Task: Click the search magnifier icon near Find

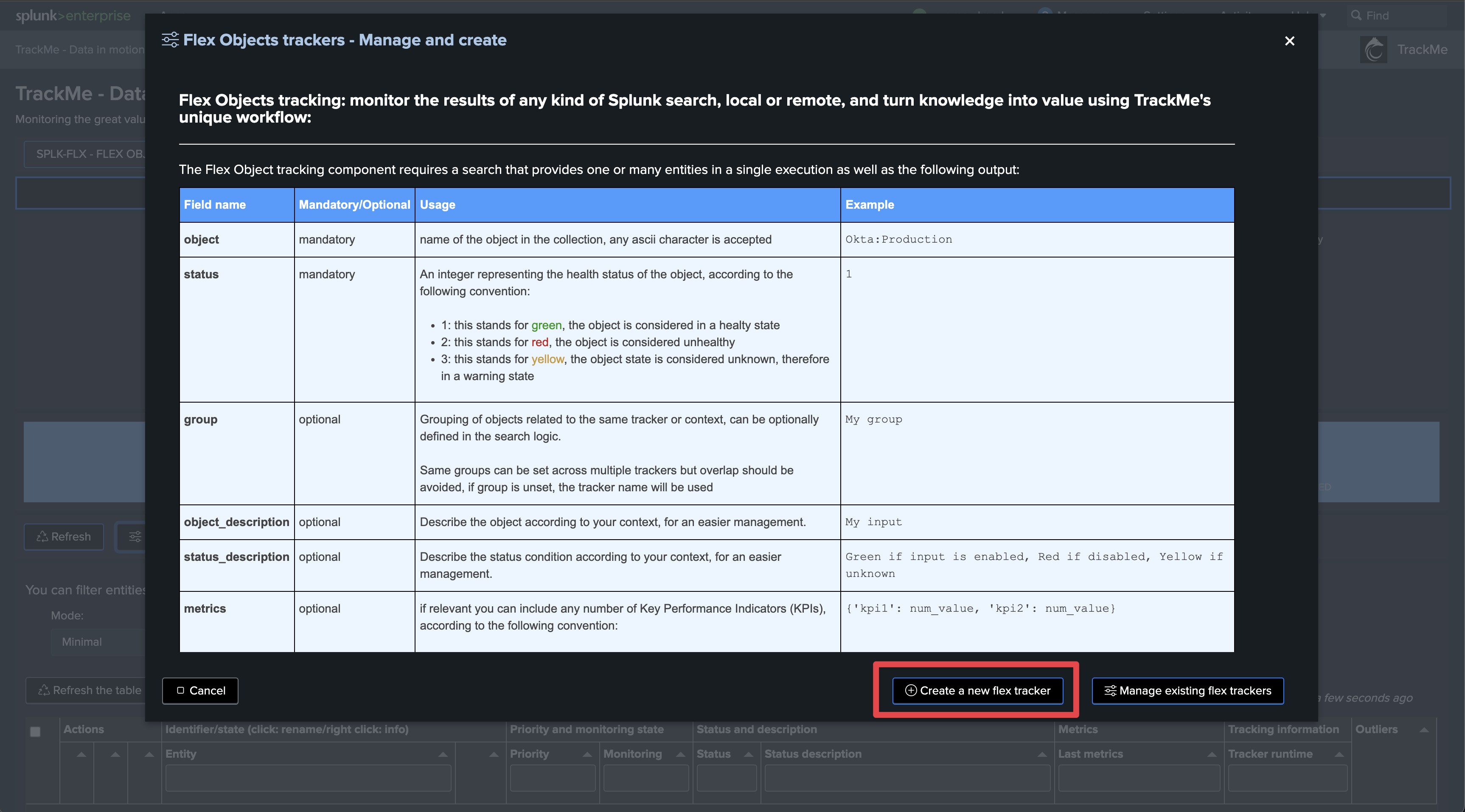Action: [1356, 15]
